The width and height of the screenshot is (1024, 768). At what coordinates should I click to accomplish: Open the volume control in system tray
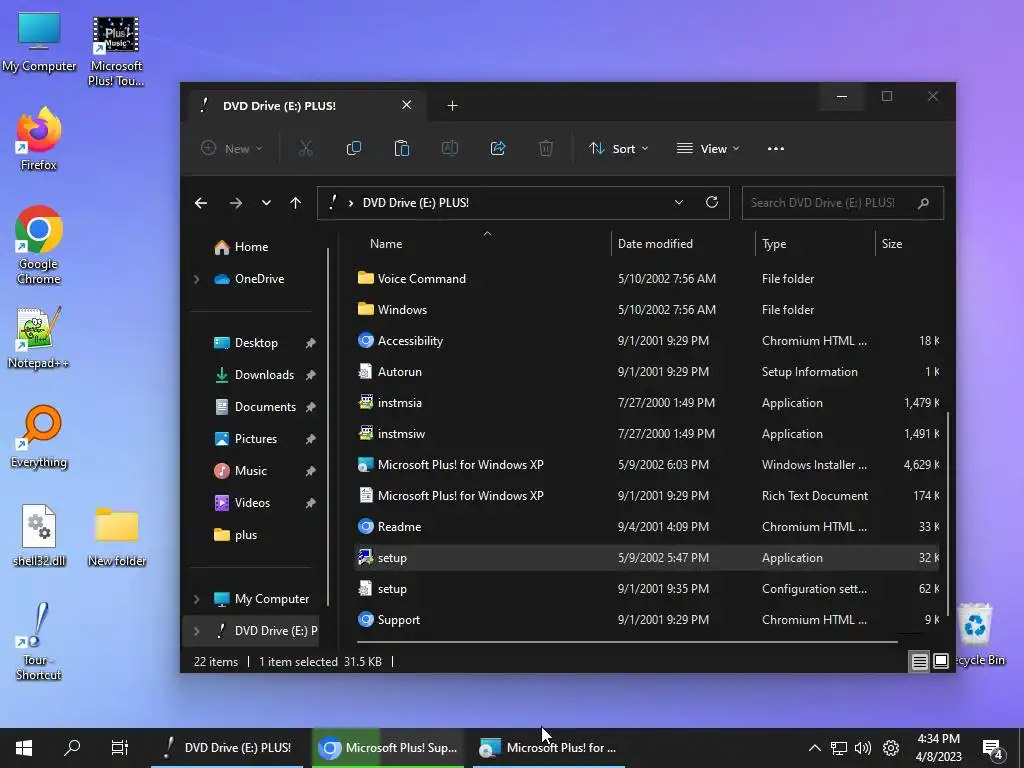point(863,748)
